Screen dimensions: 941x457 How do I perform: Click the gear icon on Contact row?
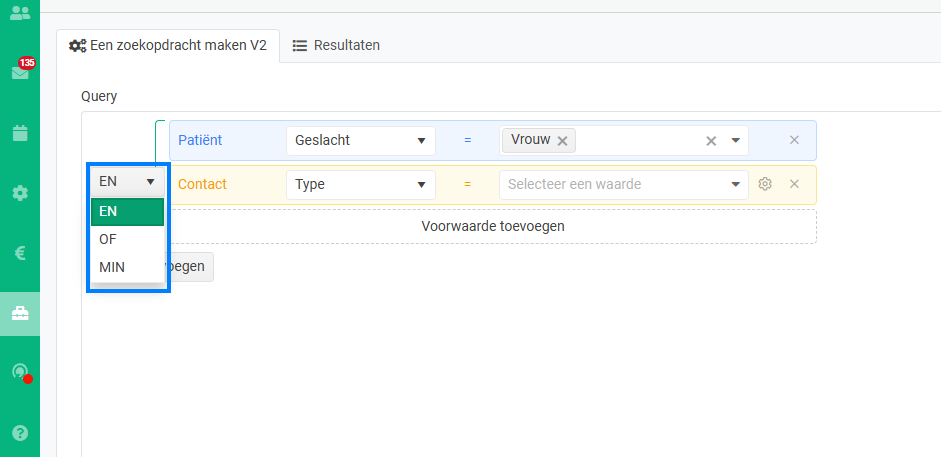point(765,184)
